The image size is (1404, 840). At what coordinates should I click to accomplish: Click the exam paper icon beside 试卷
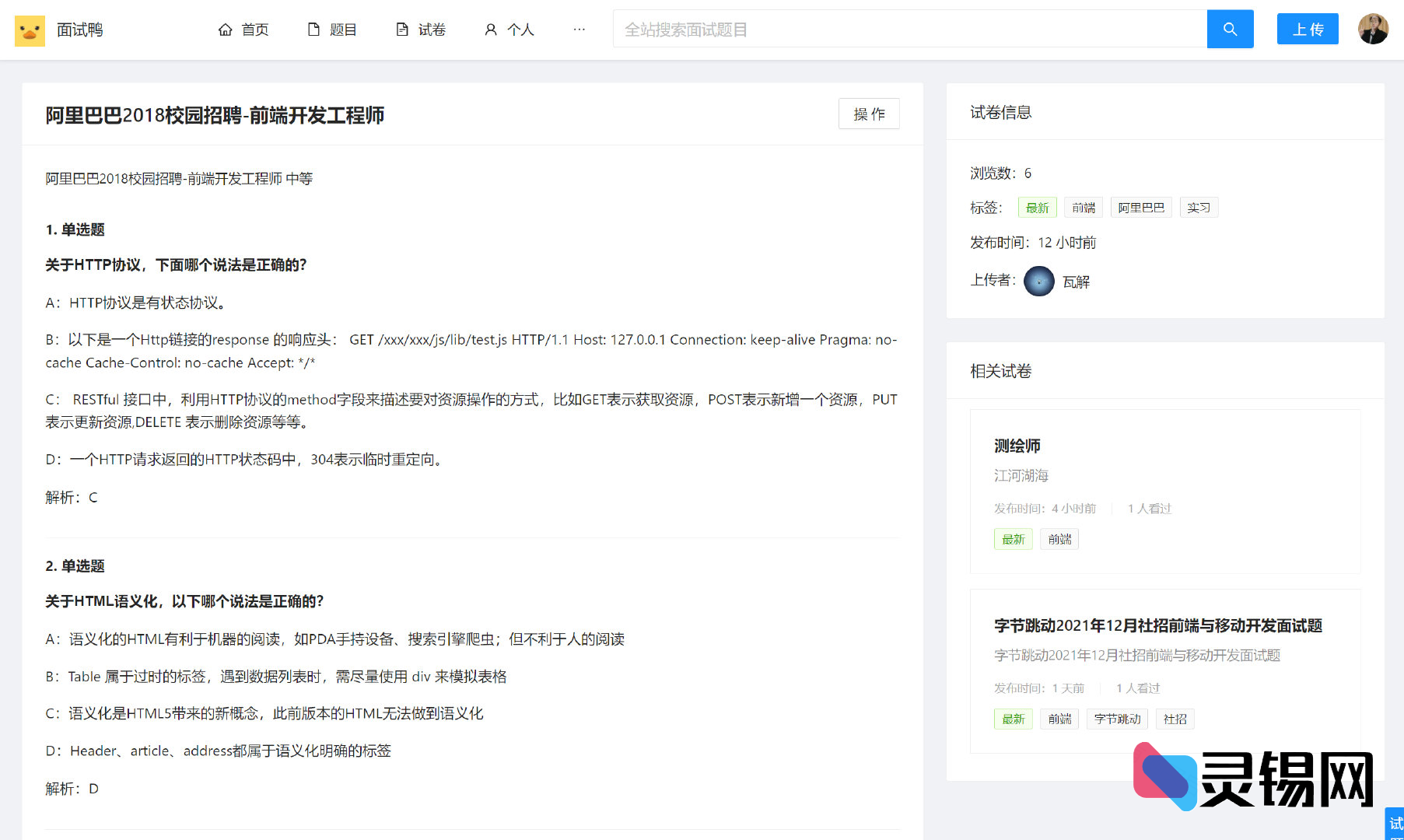click(401, 28)
